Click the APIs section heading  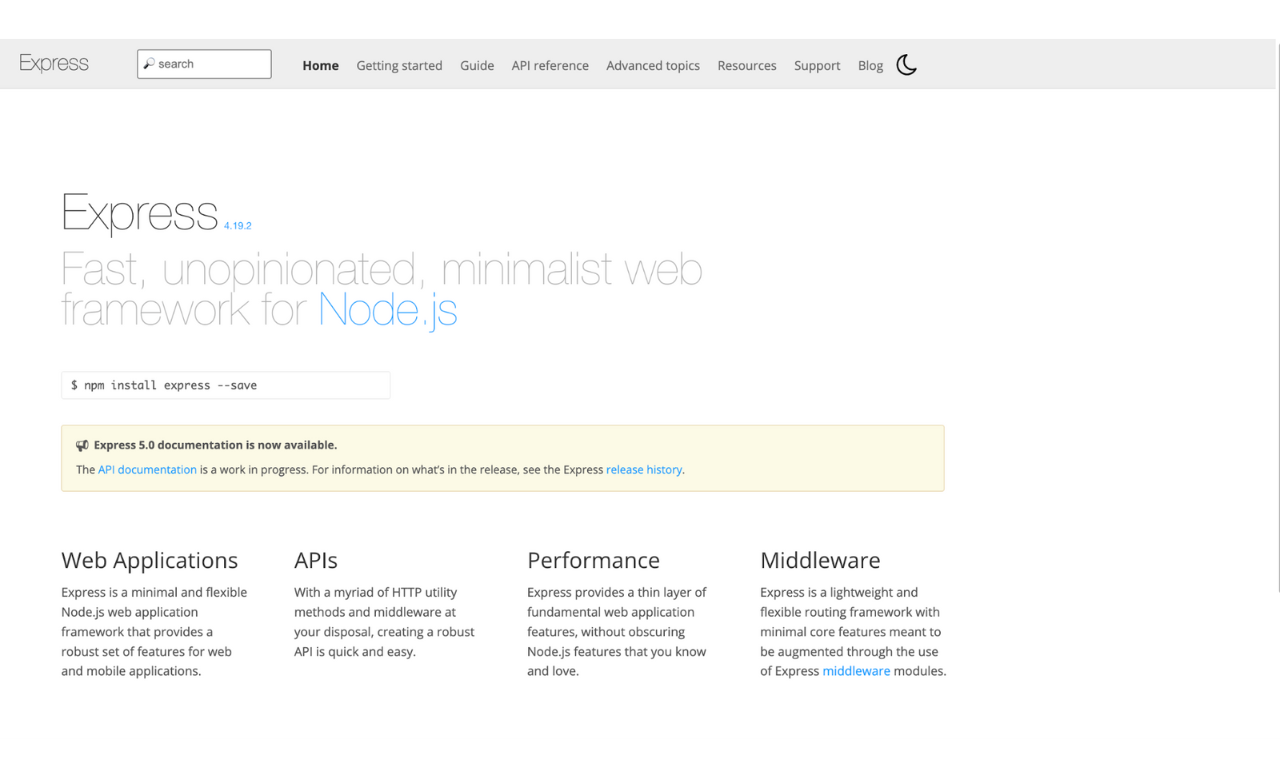point(316,560)
